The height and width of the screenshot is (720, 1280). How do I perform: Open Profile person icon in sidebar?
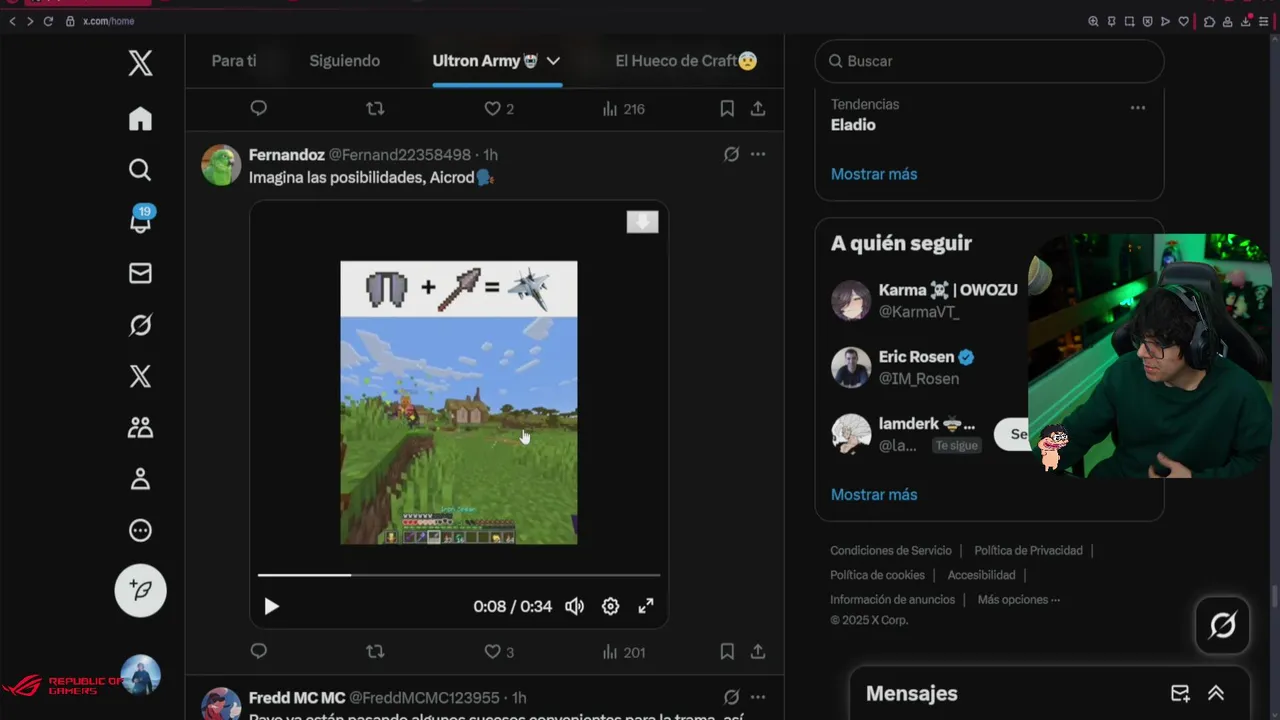tap(140, 479)
